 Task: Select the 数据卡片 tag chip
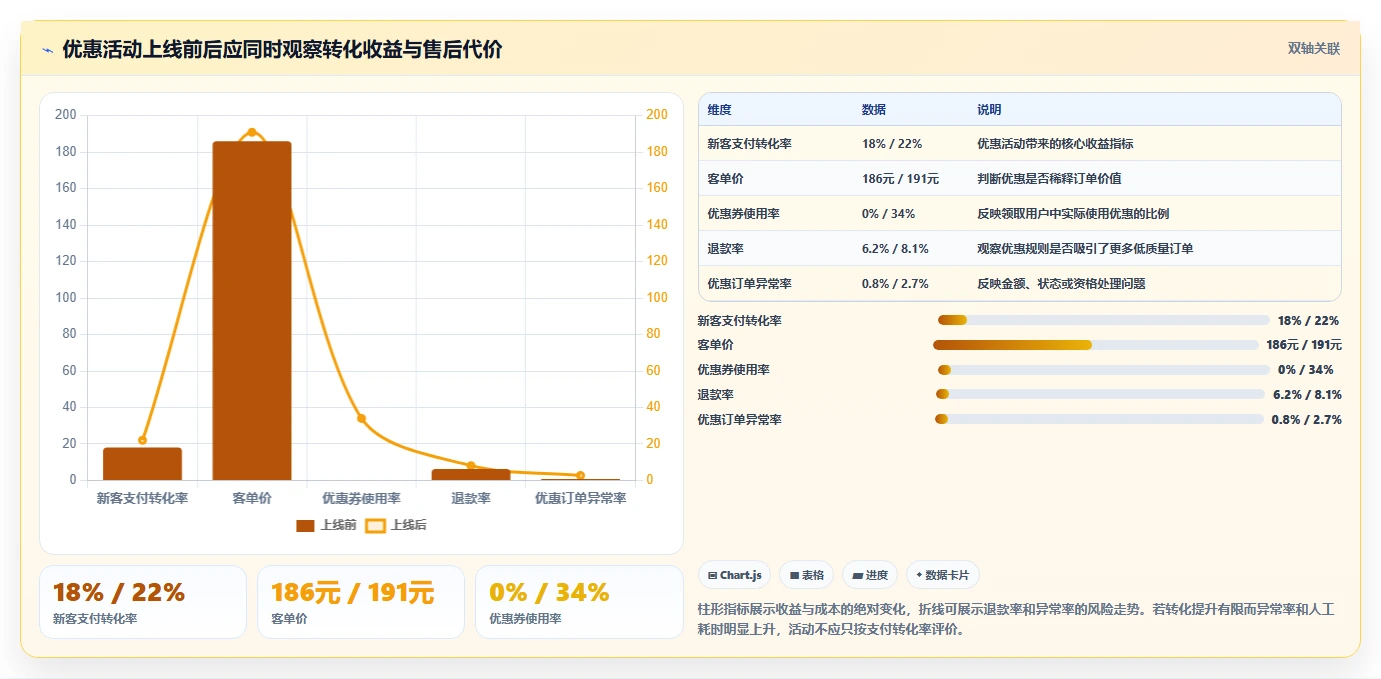943,575
